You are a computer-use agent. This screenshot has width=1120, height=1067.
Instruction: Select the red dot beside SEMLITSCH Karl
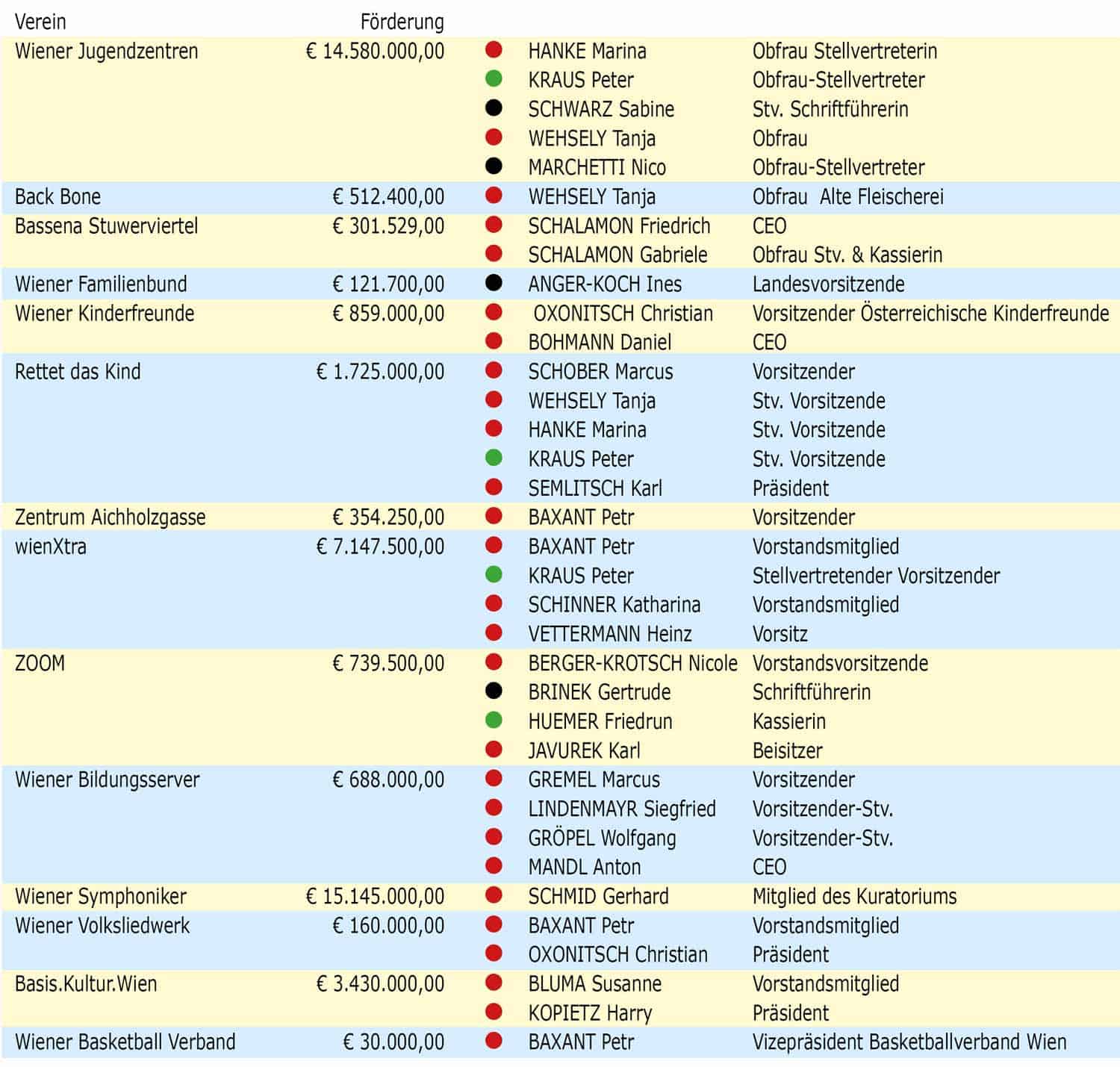(494, 488)
